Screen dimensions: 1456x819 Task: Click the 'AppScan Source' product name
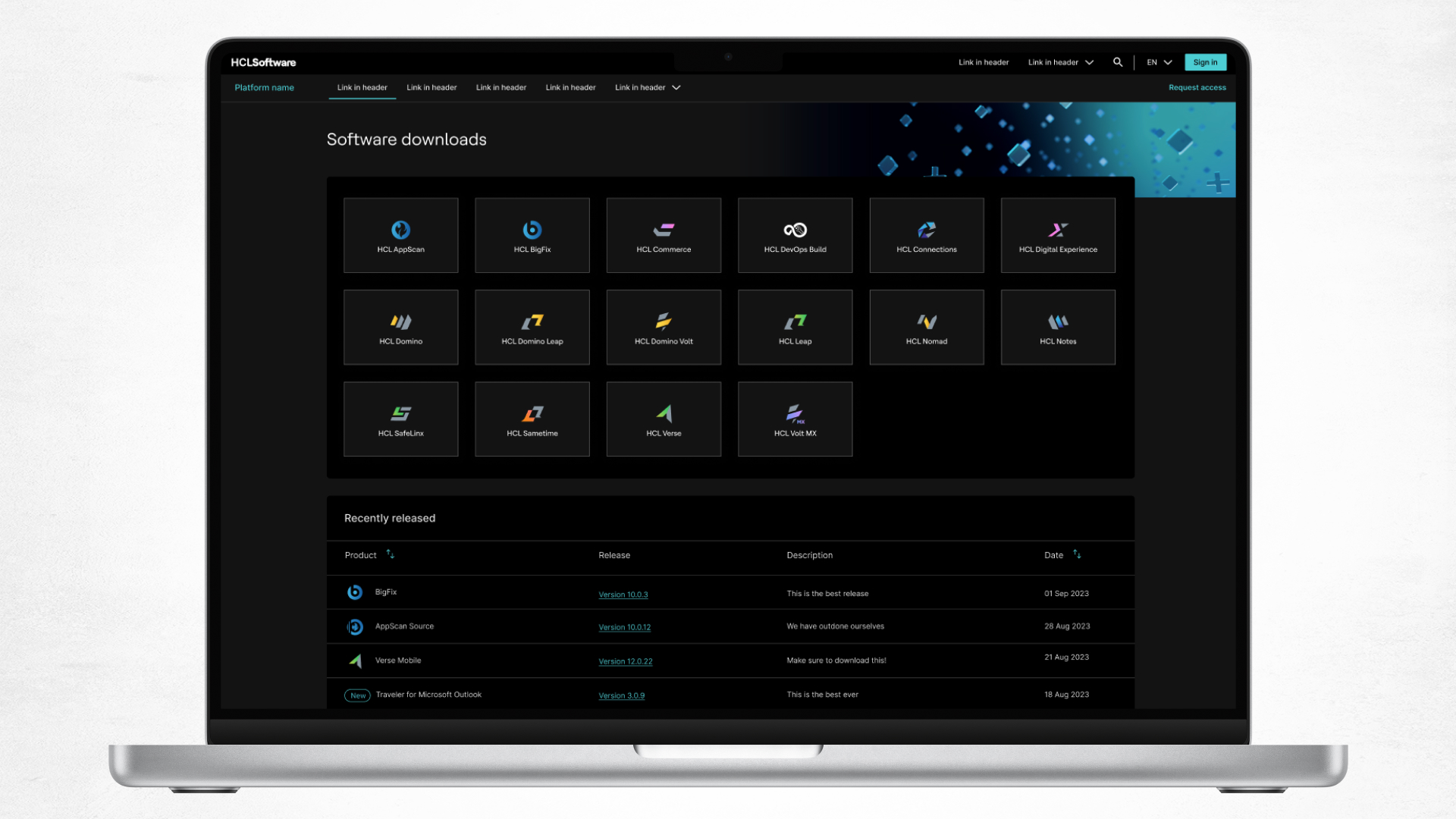coord(405,626)
